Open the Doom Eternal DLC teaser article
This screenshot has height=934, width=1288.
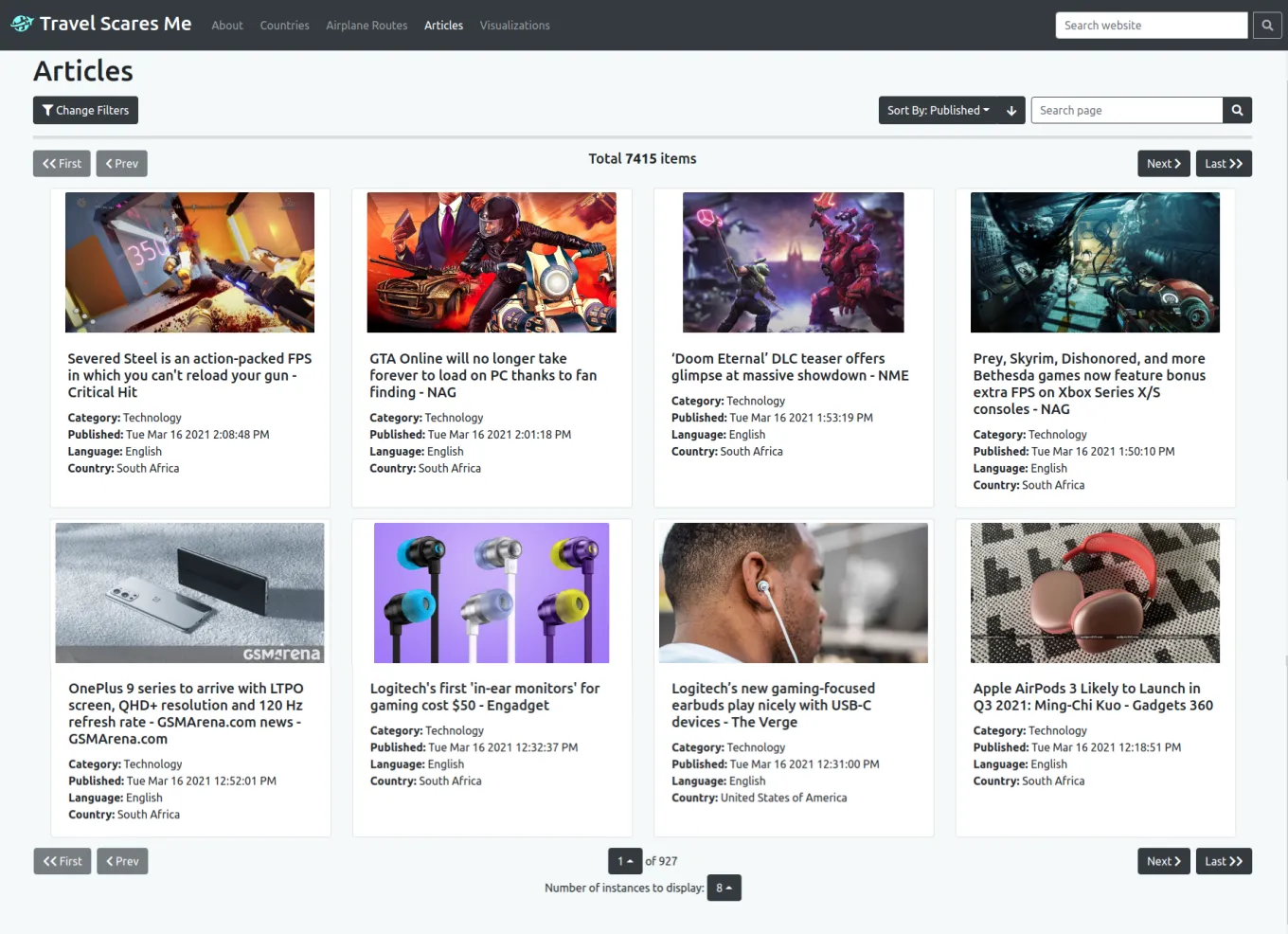[x=790, y=367]
